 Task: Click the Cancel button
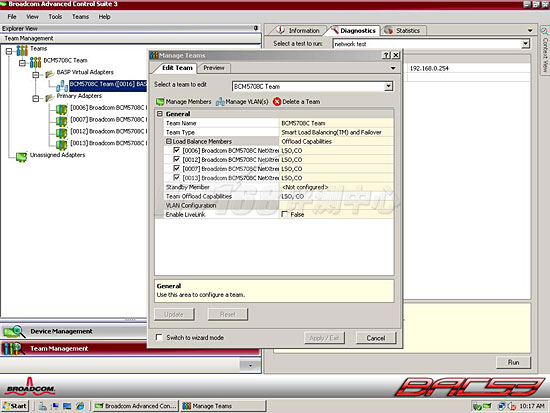pos(376,338)
